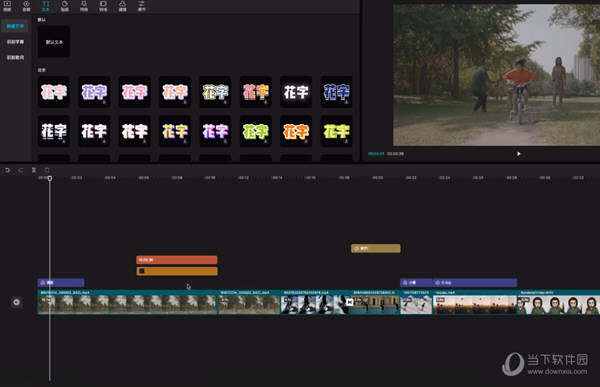Open the Video media tab icon
Viewport: 600px width, 387px height.
click(x=7, y=5)
